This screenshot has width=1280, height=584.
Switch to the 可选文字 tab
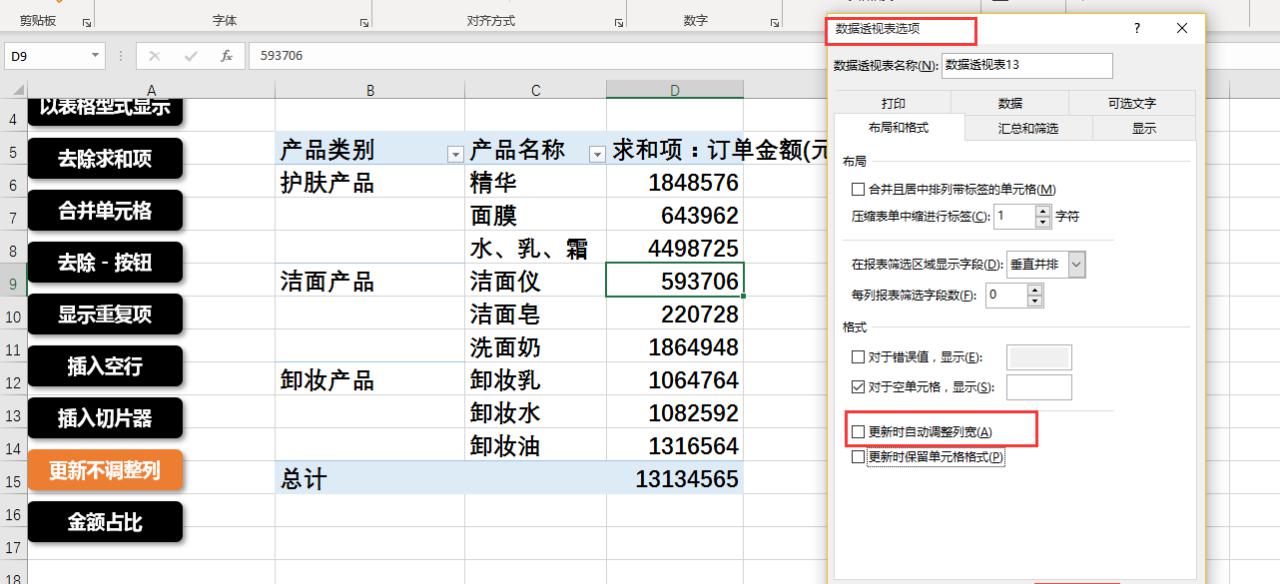click(x=1131, y=103)
